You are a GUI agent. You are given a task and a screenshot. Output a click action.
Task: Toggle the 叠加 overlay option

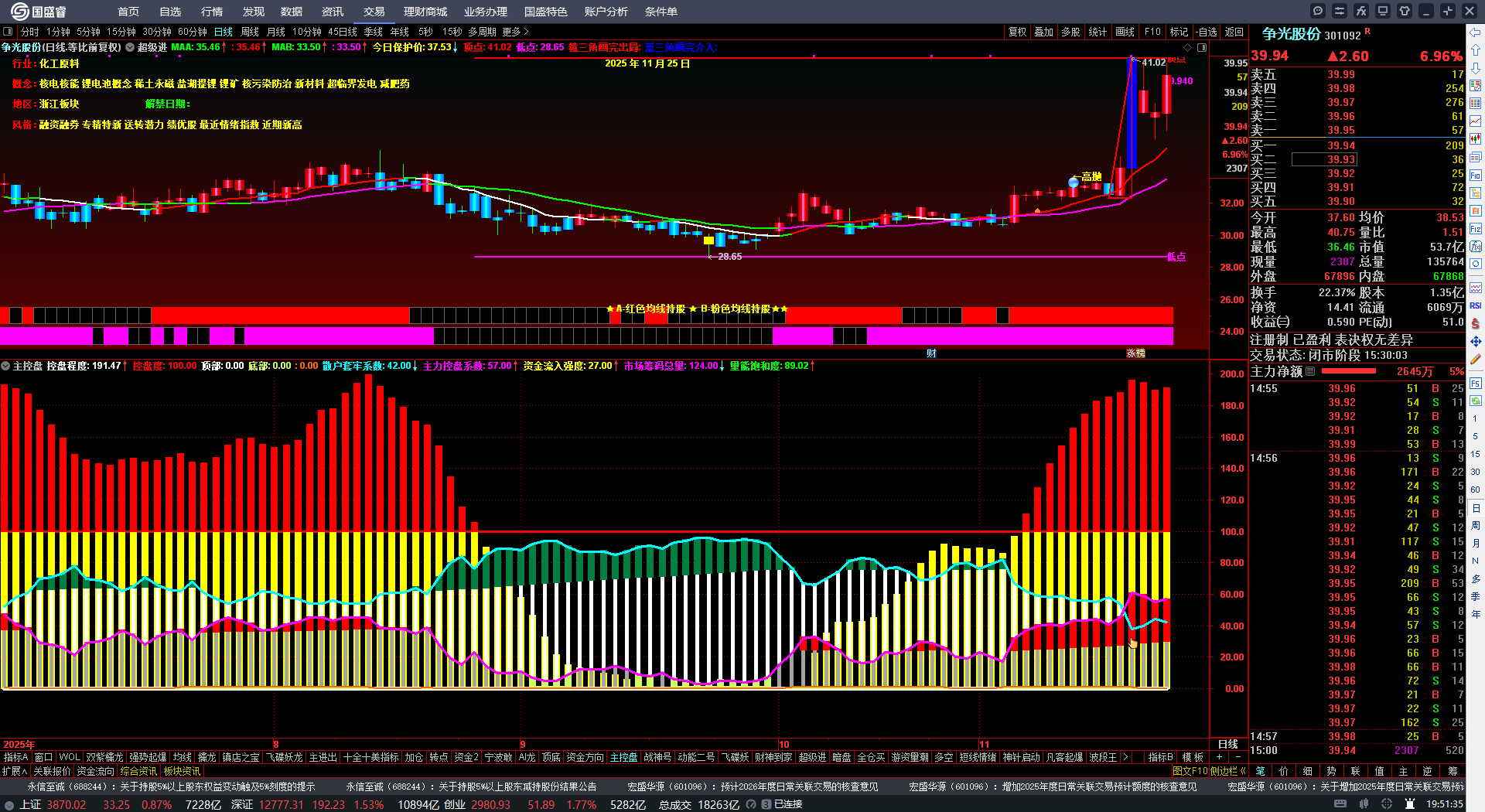tap(1044, 32)
